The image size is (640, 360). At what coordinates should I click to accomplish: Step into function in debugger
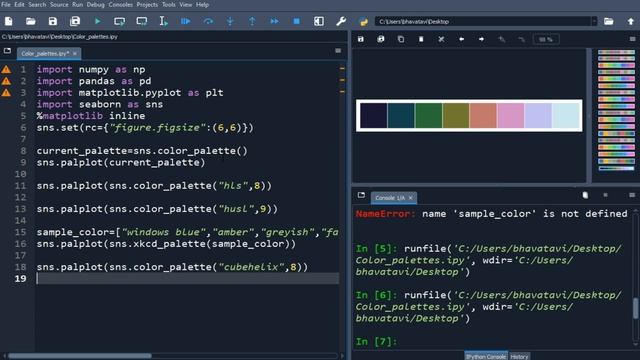coord(230,21)
